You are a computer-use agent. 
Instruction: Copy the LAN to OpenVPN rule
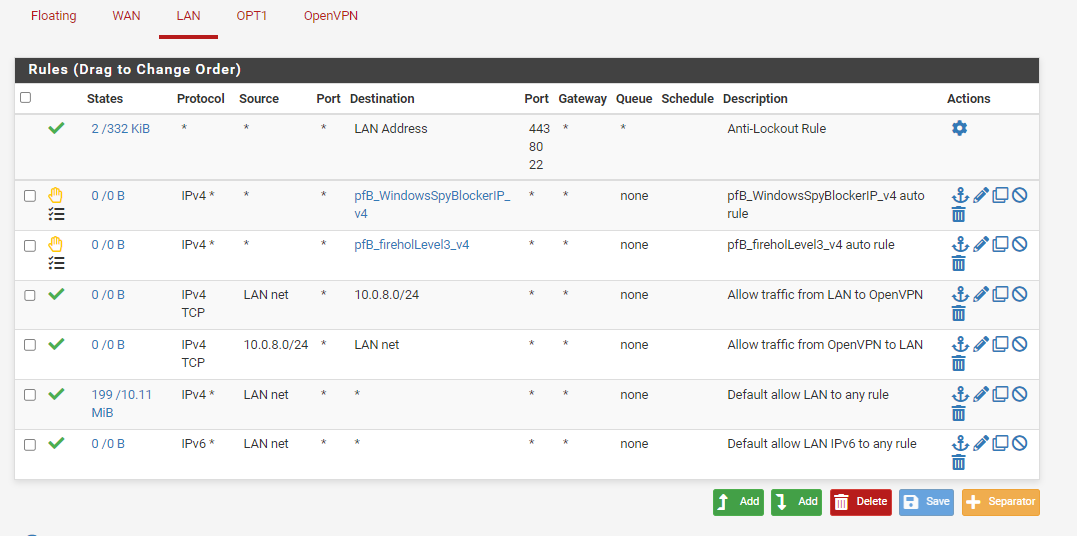1000,294
